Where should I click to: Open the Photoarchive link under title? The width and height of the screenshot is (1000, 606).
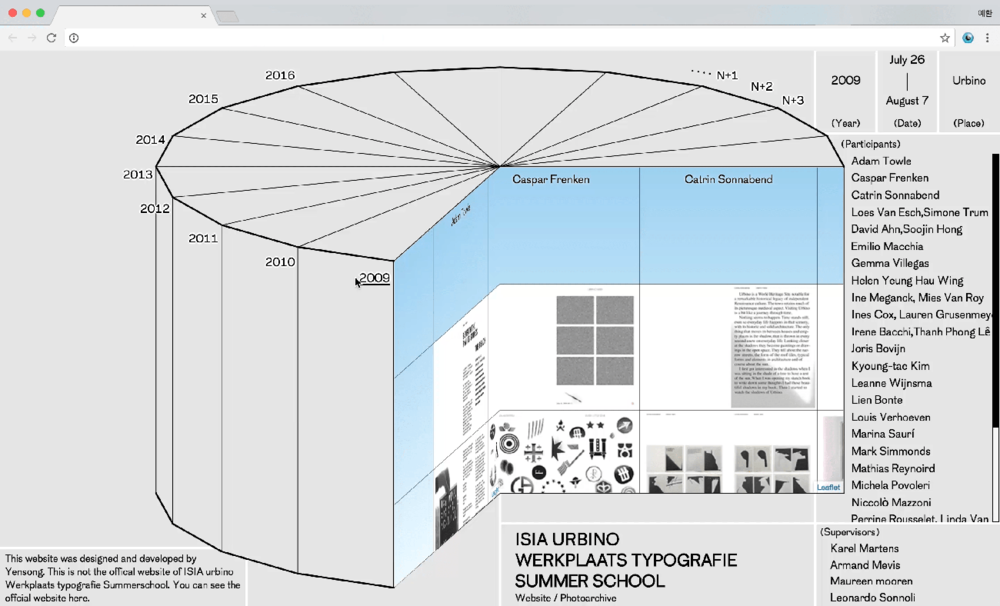tap(588, 598)
